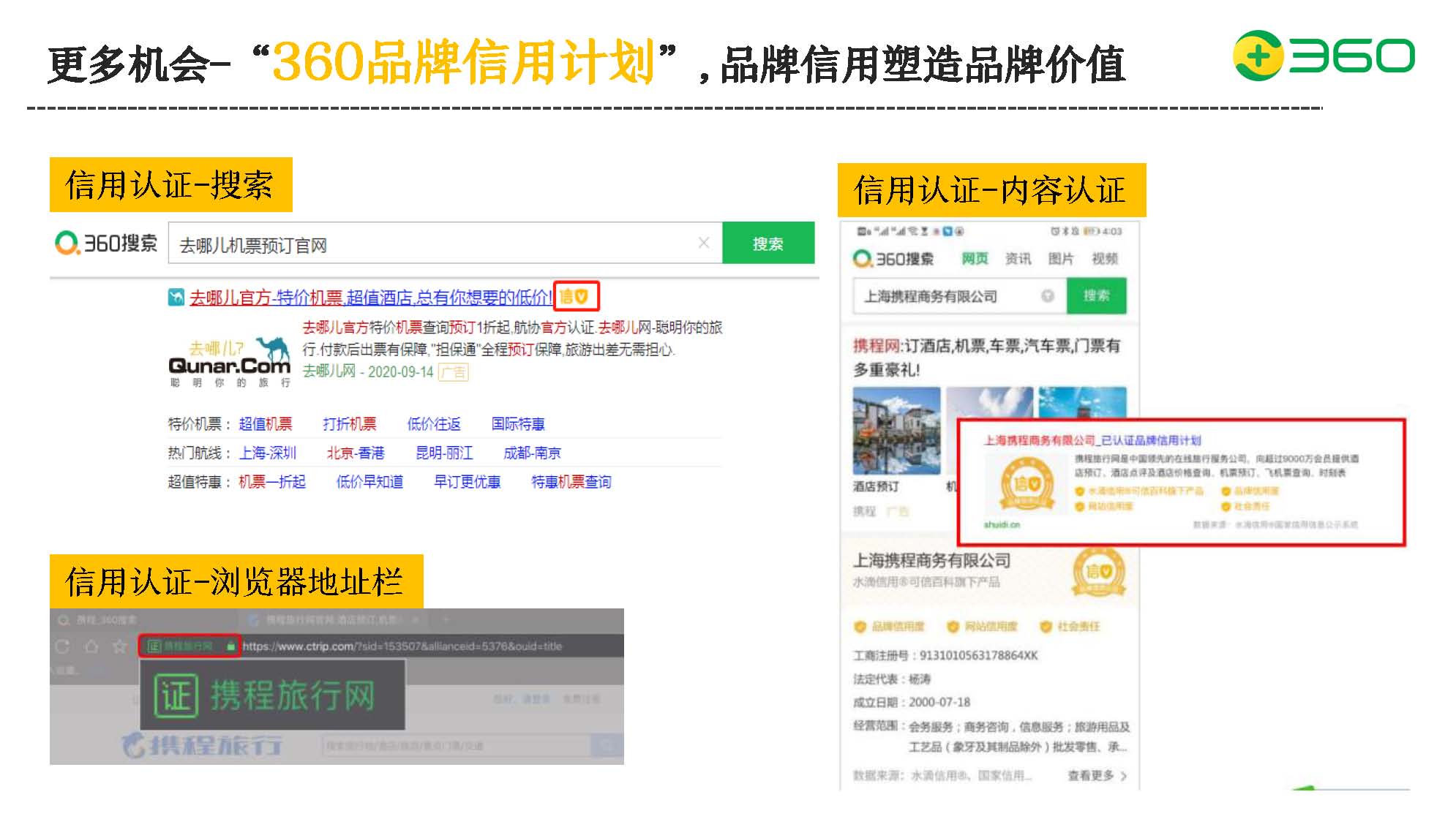Viewport: 1456px width, 819px height.
Task: Click the 360搜索 logo beside the search box
Action: click(x=107, y=243)
